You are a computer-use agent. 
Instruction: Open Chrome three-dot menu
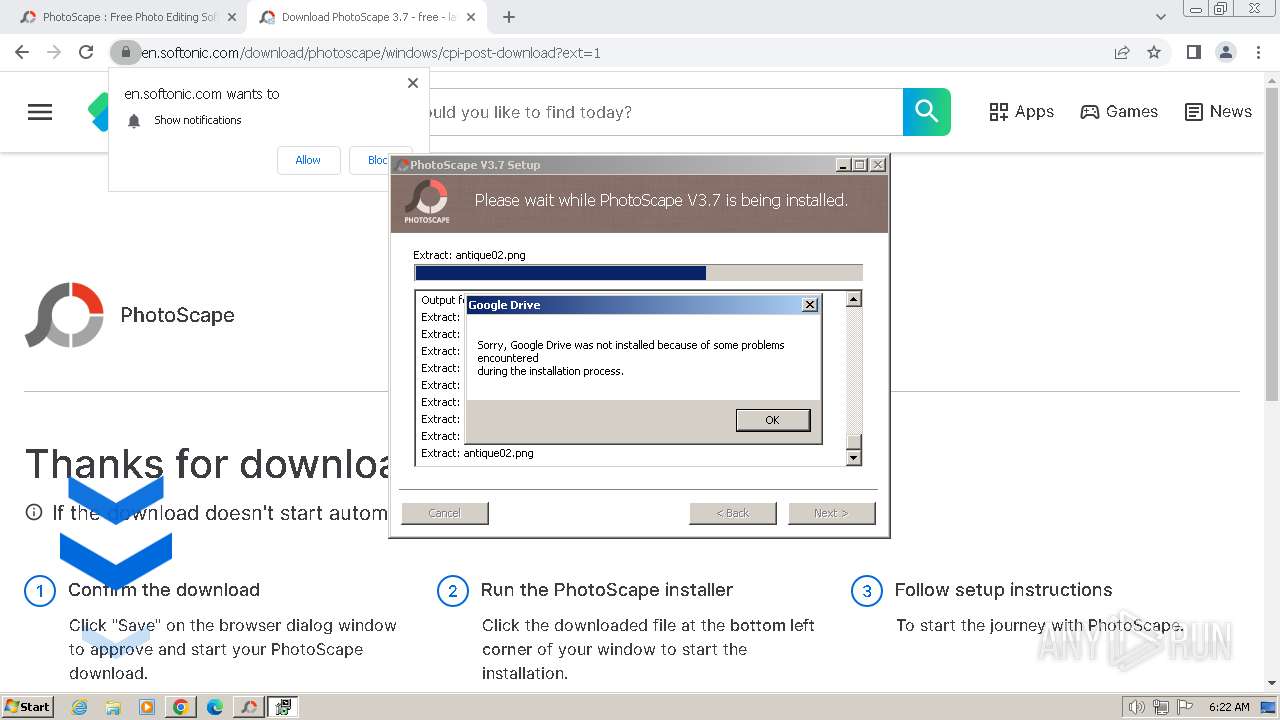1258,52
